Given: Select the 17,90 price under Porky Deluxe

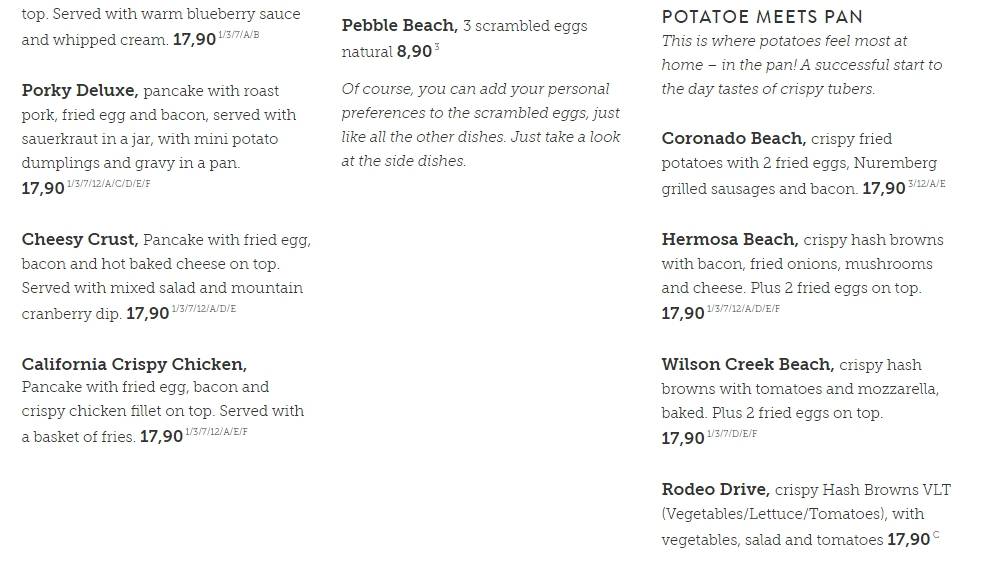Looking at the screenshot, I should click(x=43, y=188).
